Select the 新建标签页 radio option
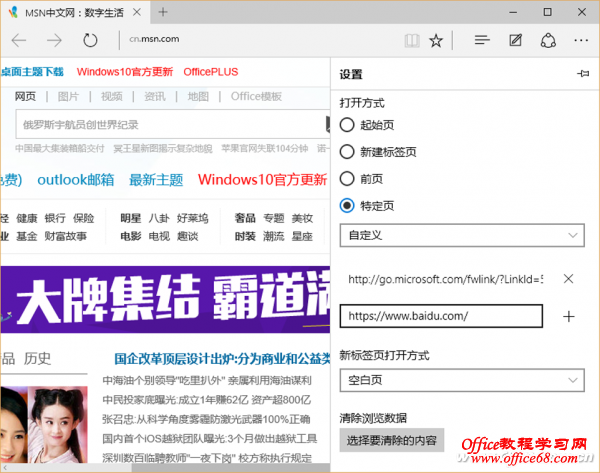 click(347, 152)
